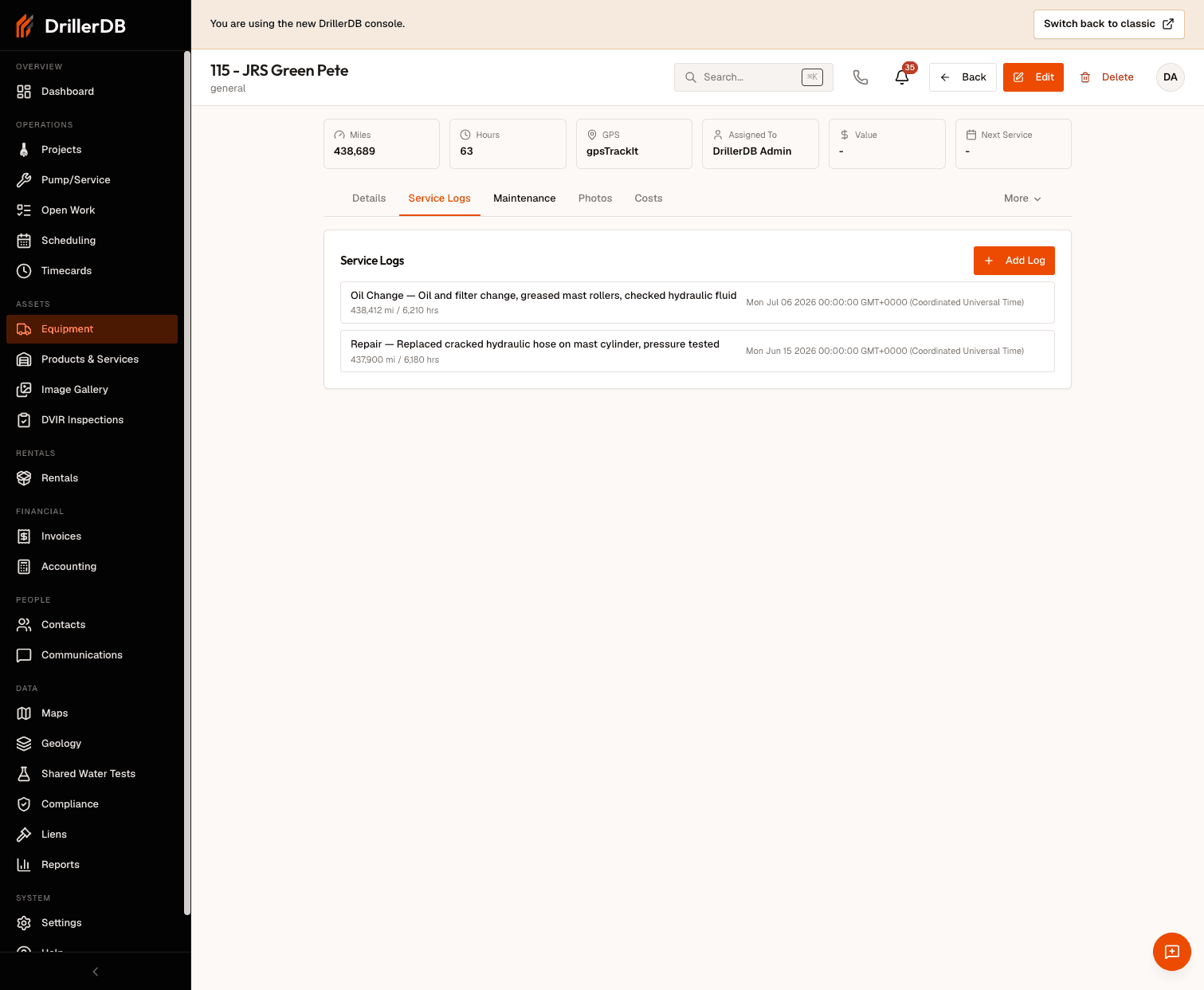Open the Costs tab
Screen dimensions: 1204x990
coord(649,198)
